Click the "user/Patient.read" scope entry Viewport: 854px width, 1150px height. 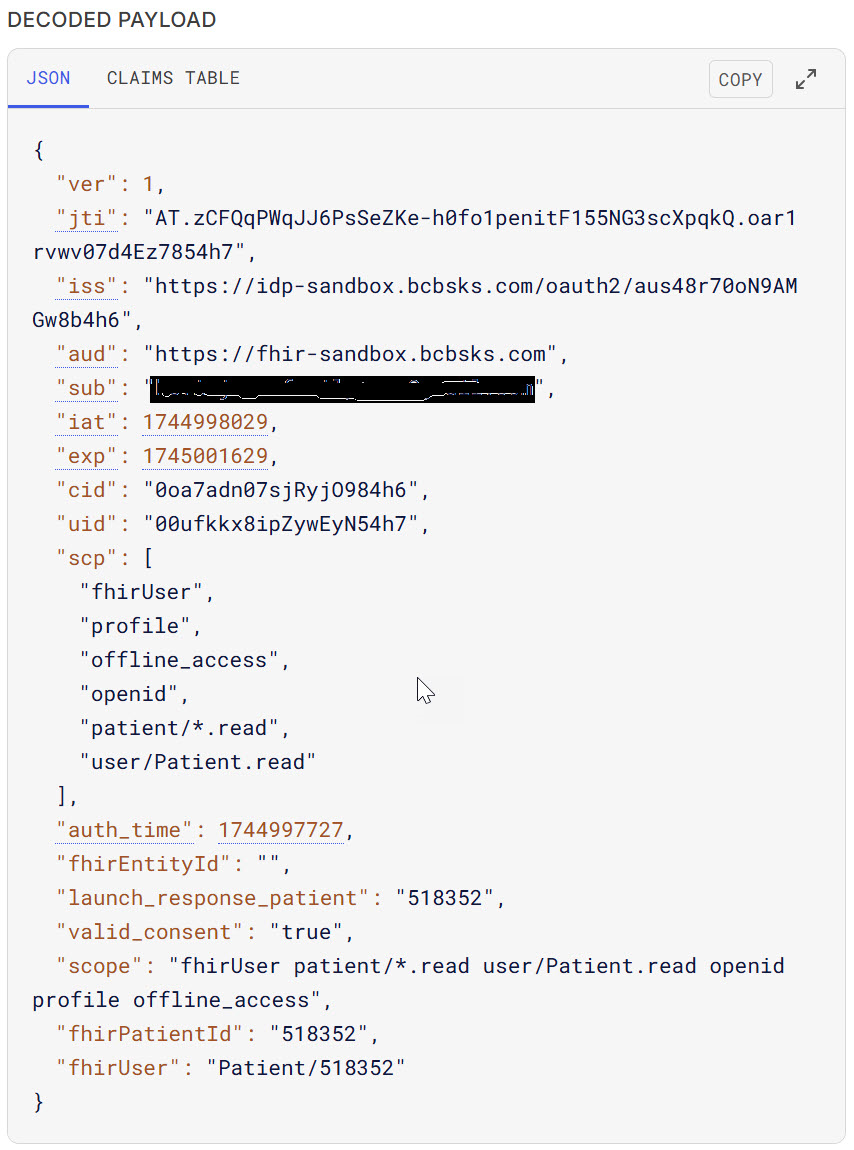(x=197, y=762)
